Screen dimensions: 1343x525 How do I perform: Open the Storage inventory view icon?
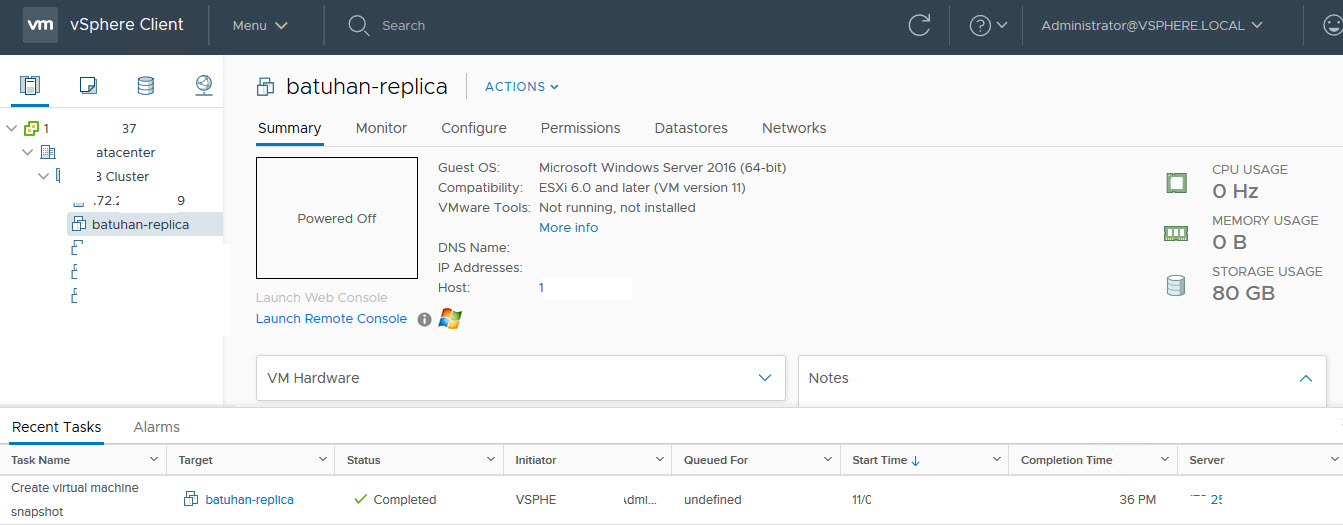[x=146, y=86]
